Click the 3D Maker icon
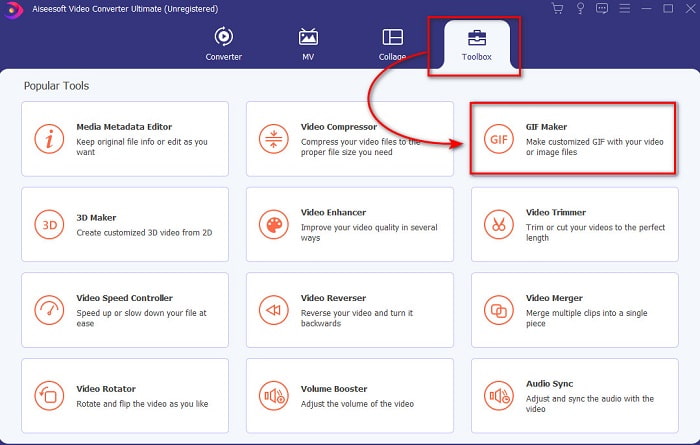The height and width of the screenshot is (445, 700). pyautogui.click(x=49, y=225)
